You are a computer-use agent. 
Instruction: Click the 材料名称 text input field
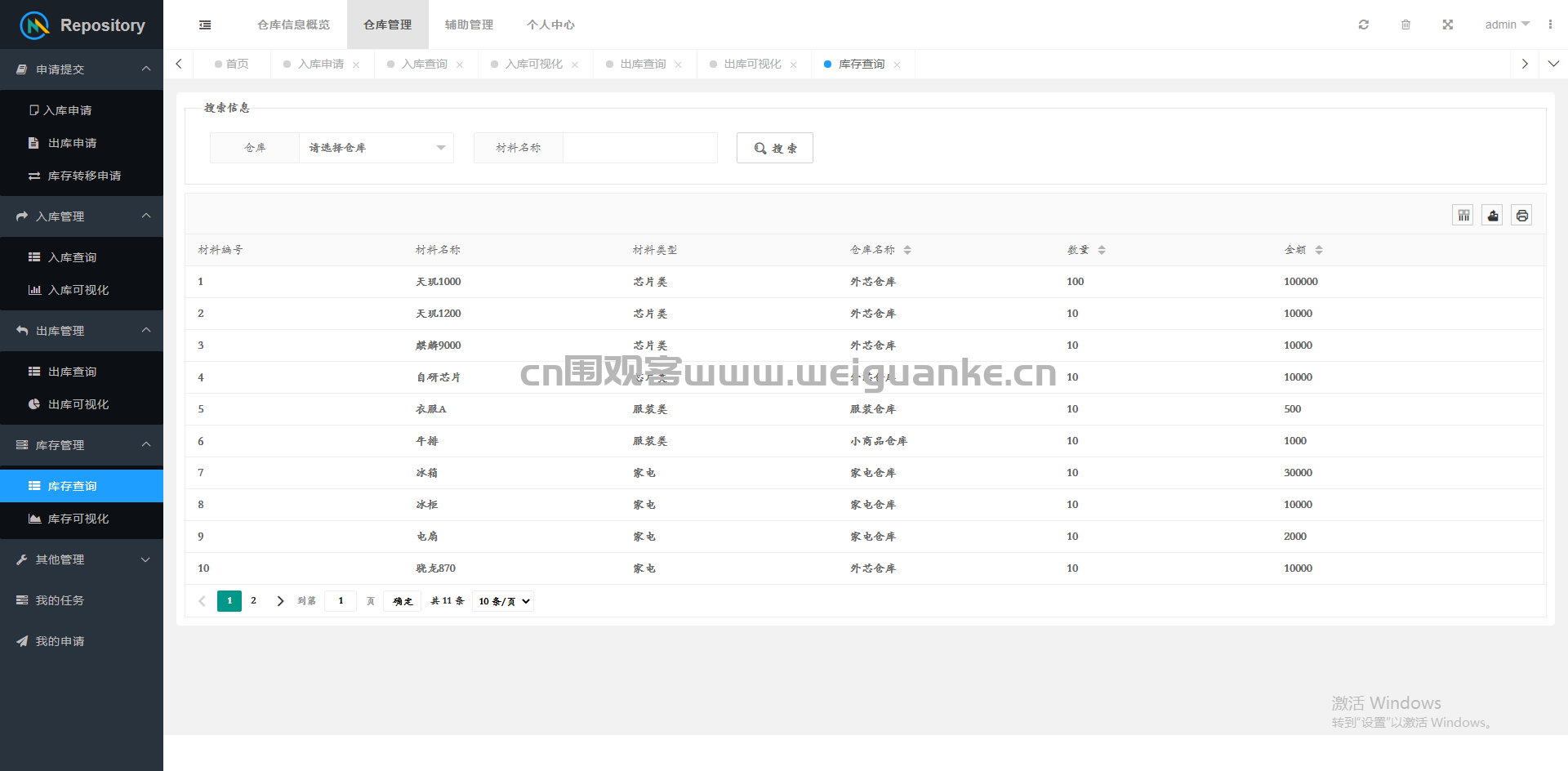[x=640, y=148]
